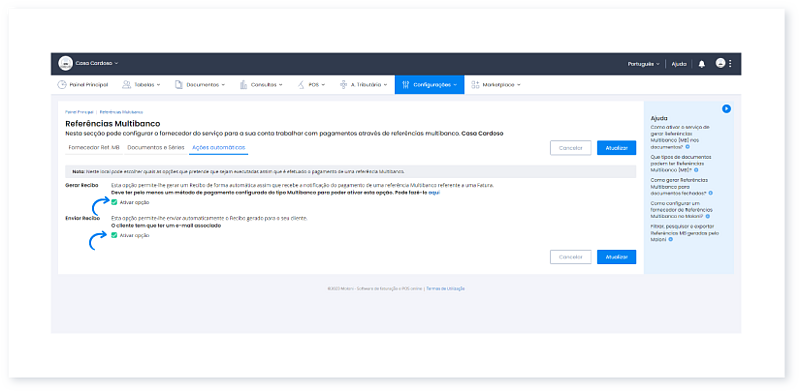Viewport: 800px width, 392px height.
Task: Click the top Cancelar button
Action: (570, 148)
